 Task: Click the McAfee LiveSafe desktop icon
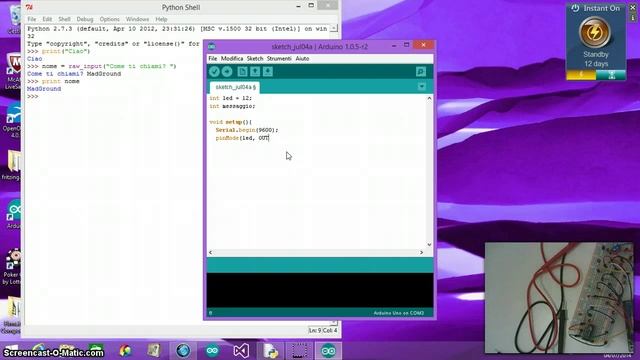[13, 70]
